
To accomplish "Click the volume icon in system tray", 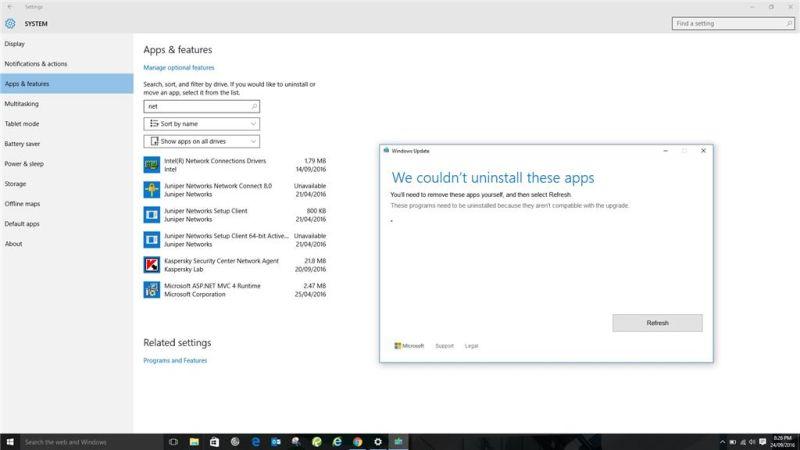I will click(x=752, y=442).
